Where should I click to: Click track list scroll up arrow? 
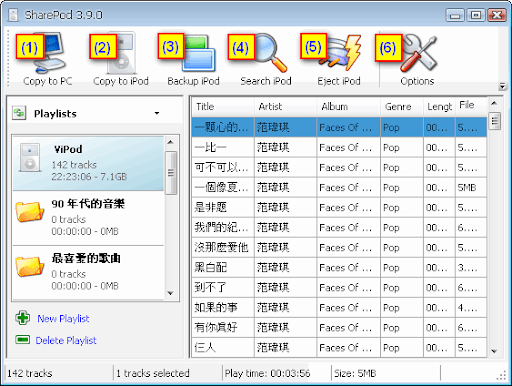494,103
